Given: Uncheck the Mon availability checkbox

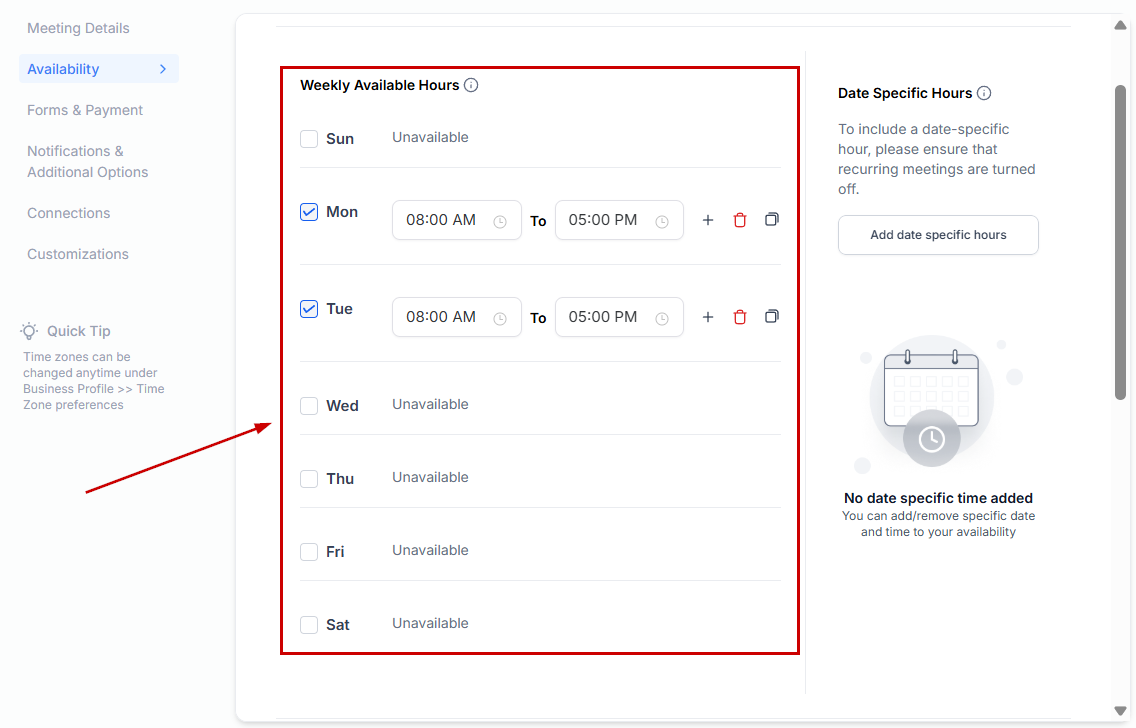Looking at the screenshot, I should pos(309,212).
